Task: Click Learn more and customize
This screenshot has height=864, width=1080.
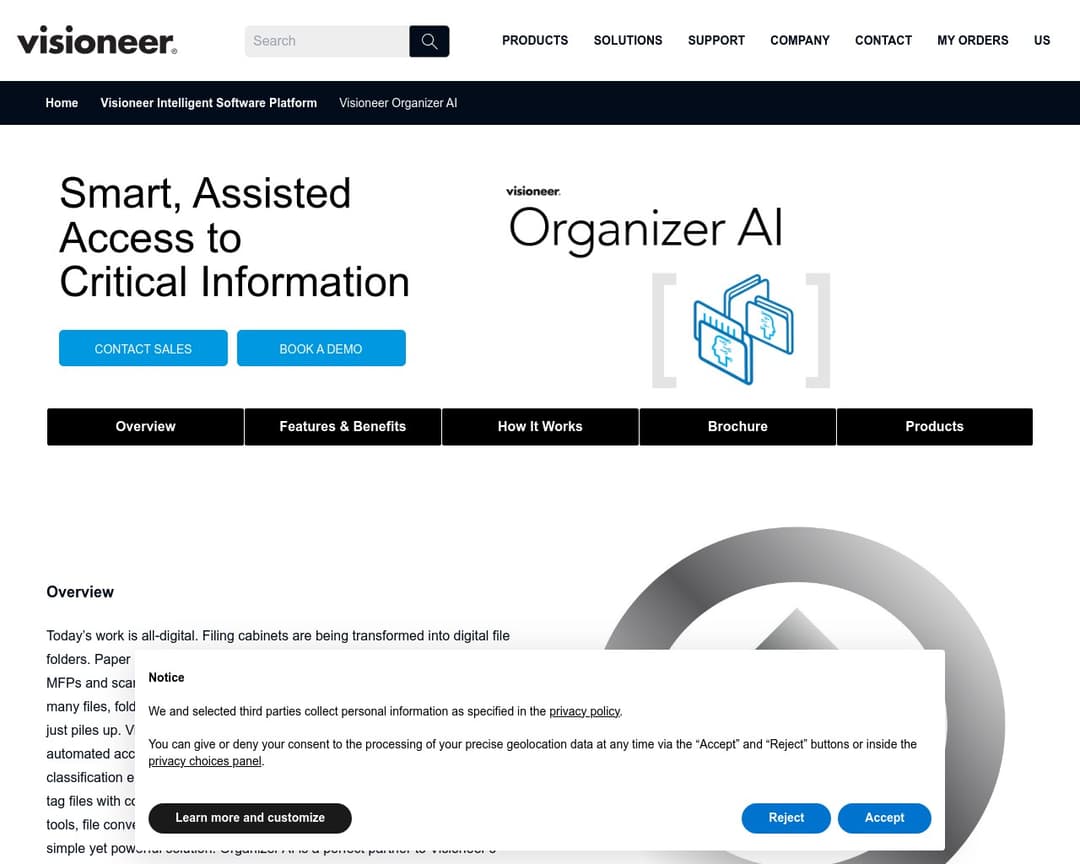Action: click(250, 818)
